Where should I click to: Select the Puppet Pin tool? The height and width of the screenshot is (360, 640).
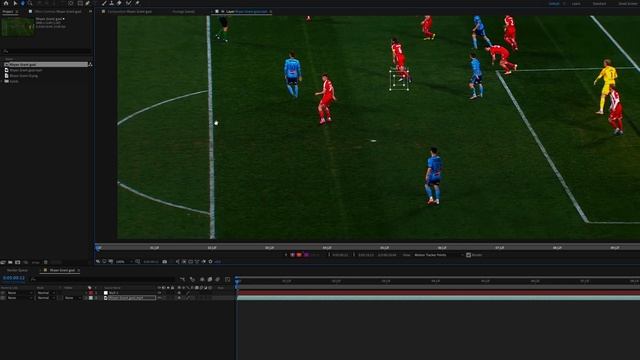pyautogui.click(x=138, y=3)
